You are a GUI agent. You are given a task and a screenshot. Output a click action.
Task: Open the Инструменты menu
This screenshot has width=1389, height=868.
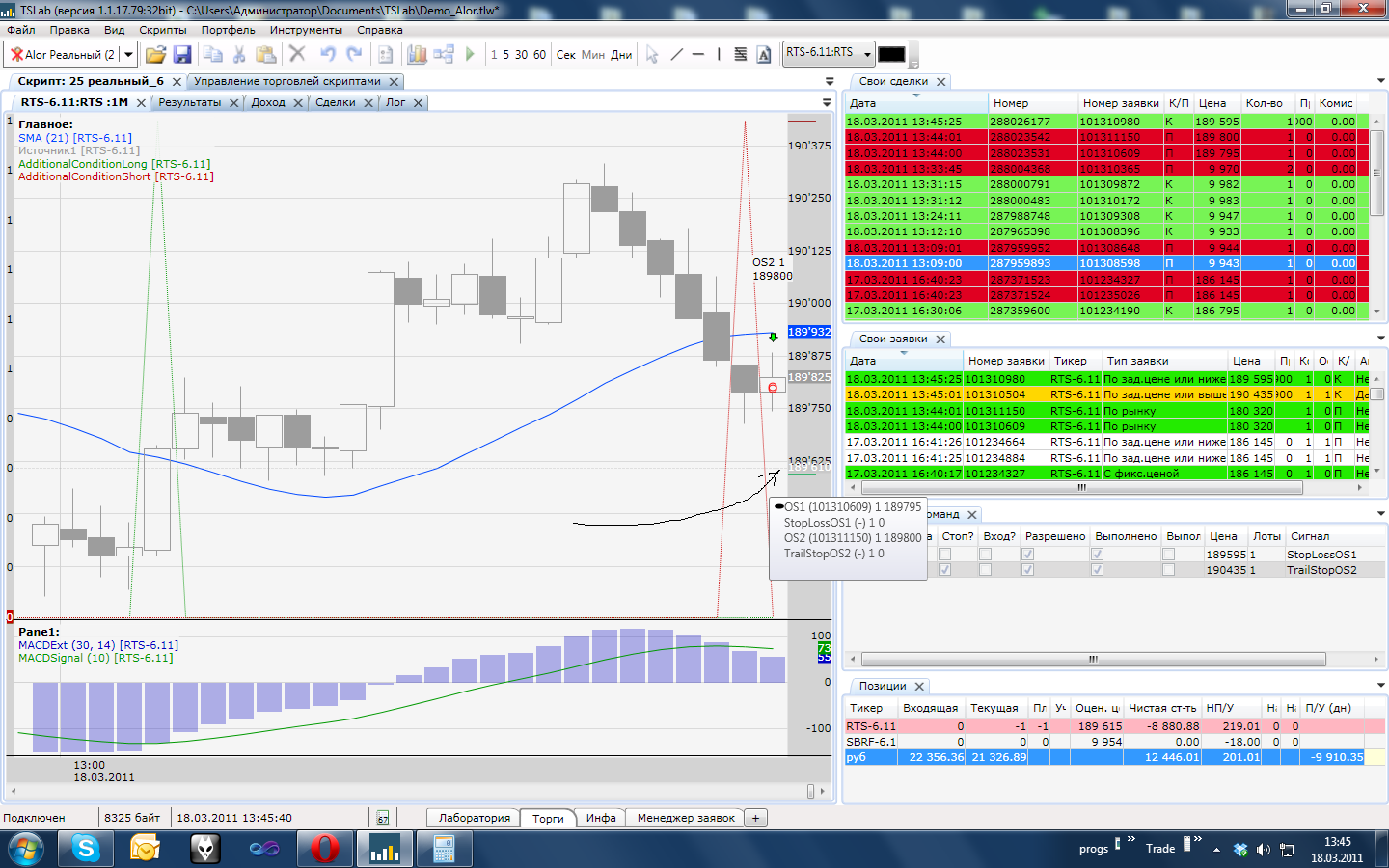click(306, 30)
